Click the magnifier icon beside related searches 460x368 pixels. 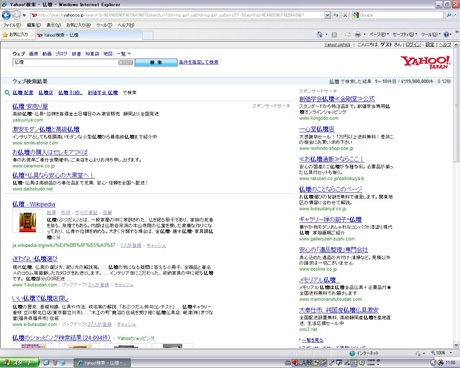click(x=7, y=93)
